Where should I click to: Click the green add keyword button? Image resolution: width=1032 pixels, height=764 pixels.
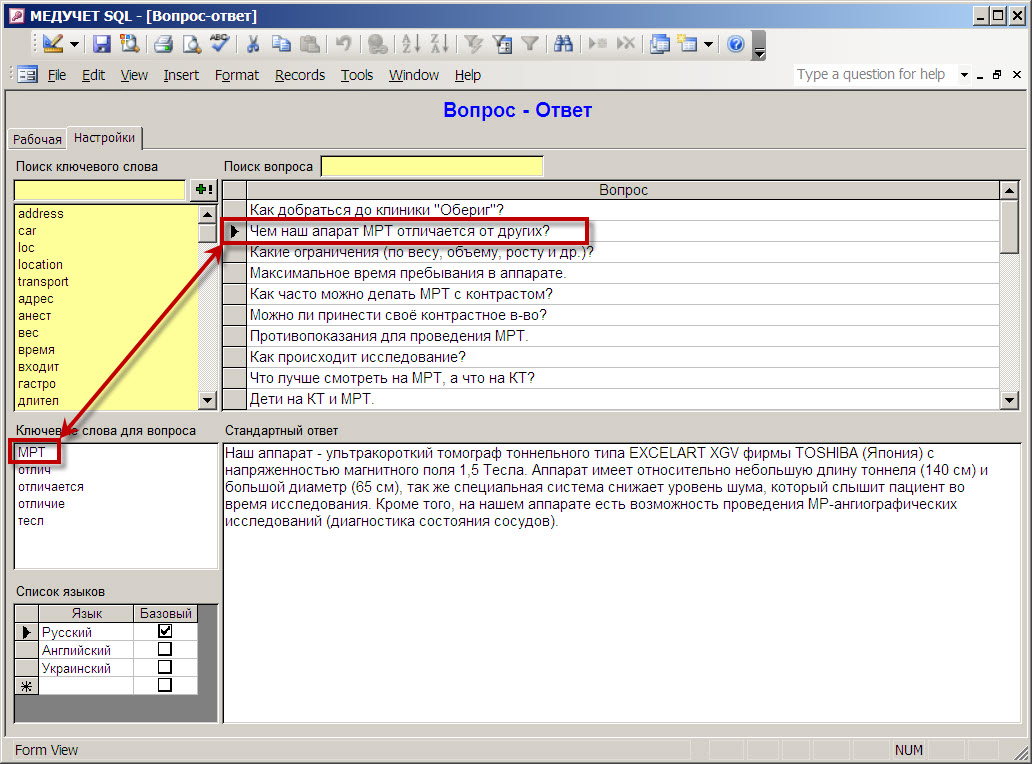coord(203,190)
